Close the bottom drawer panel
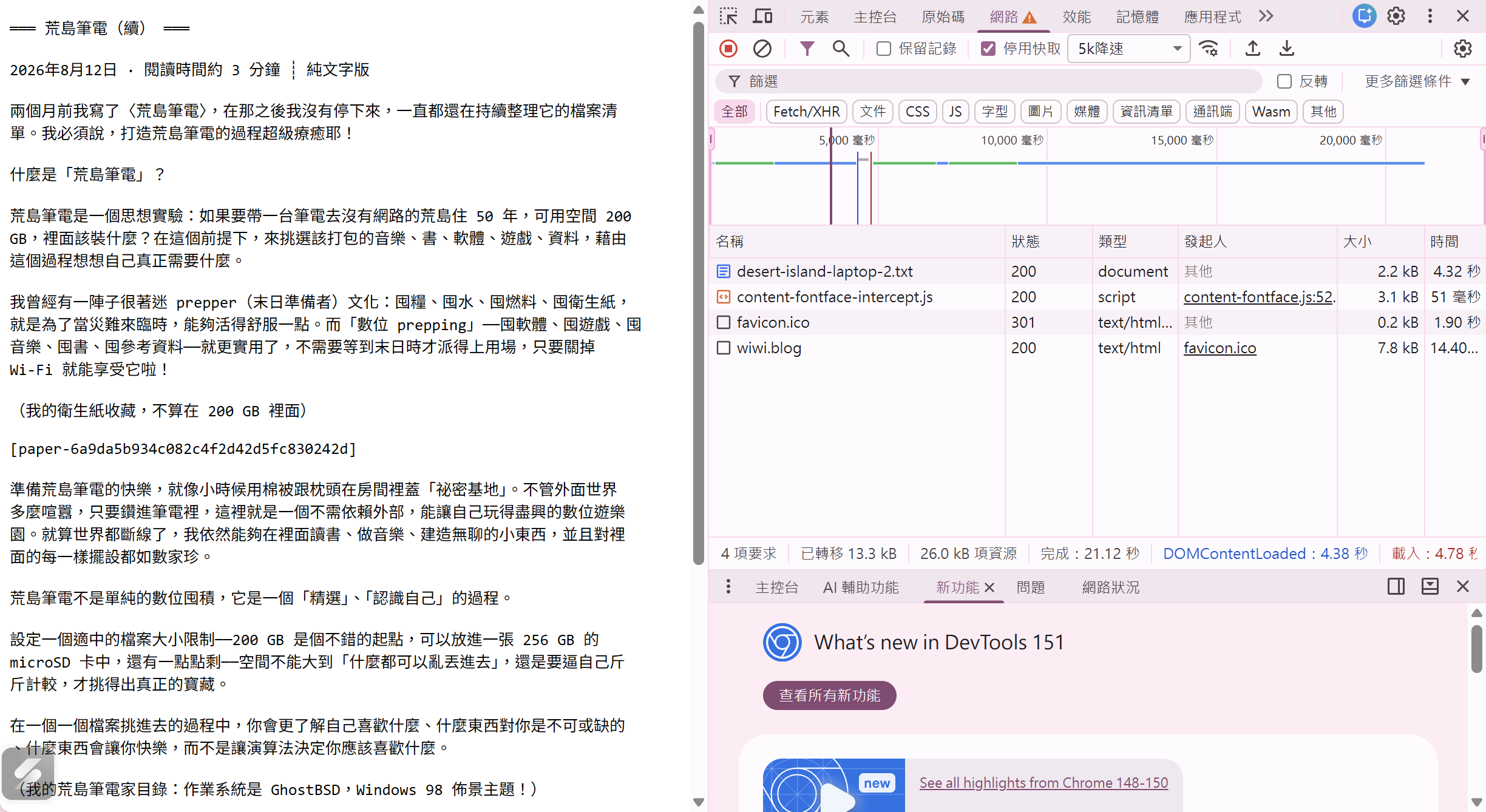The width and height of the screenshot is (1486, 812). (1463, 587)
